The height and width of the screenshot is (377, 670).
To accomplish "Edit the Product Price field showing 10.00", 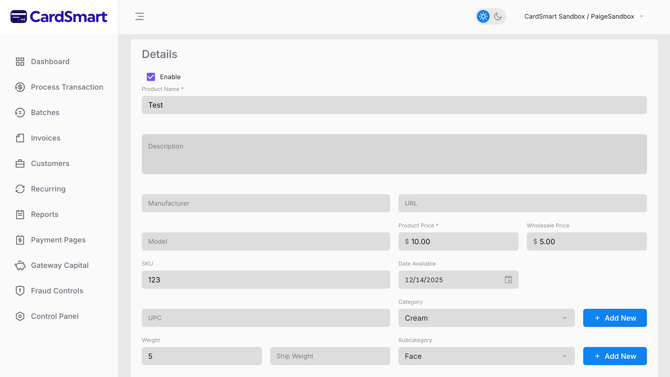I will [458, 242].
